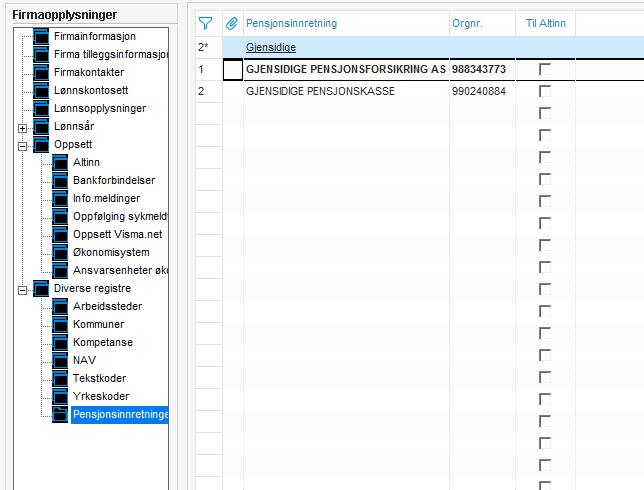Click row number 1 header
This screenshot has width=644, height=490.
[x=209, y=69]
